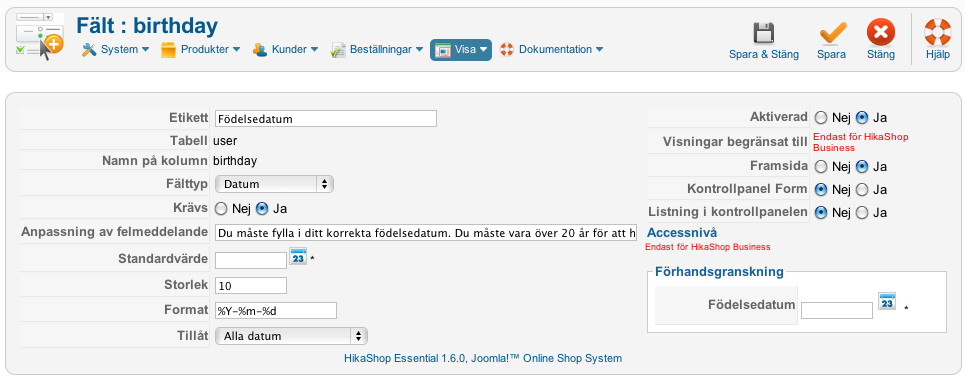
Task: Select Ja for Kontrollpanel Form
Action: click(862, 190)
